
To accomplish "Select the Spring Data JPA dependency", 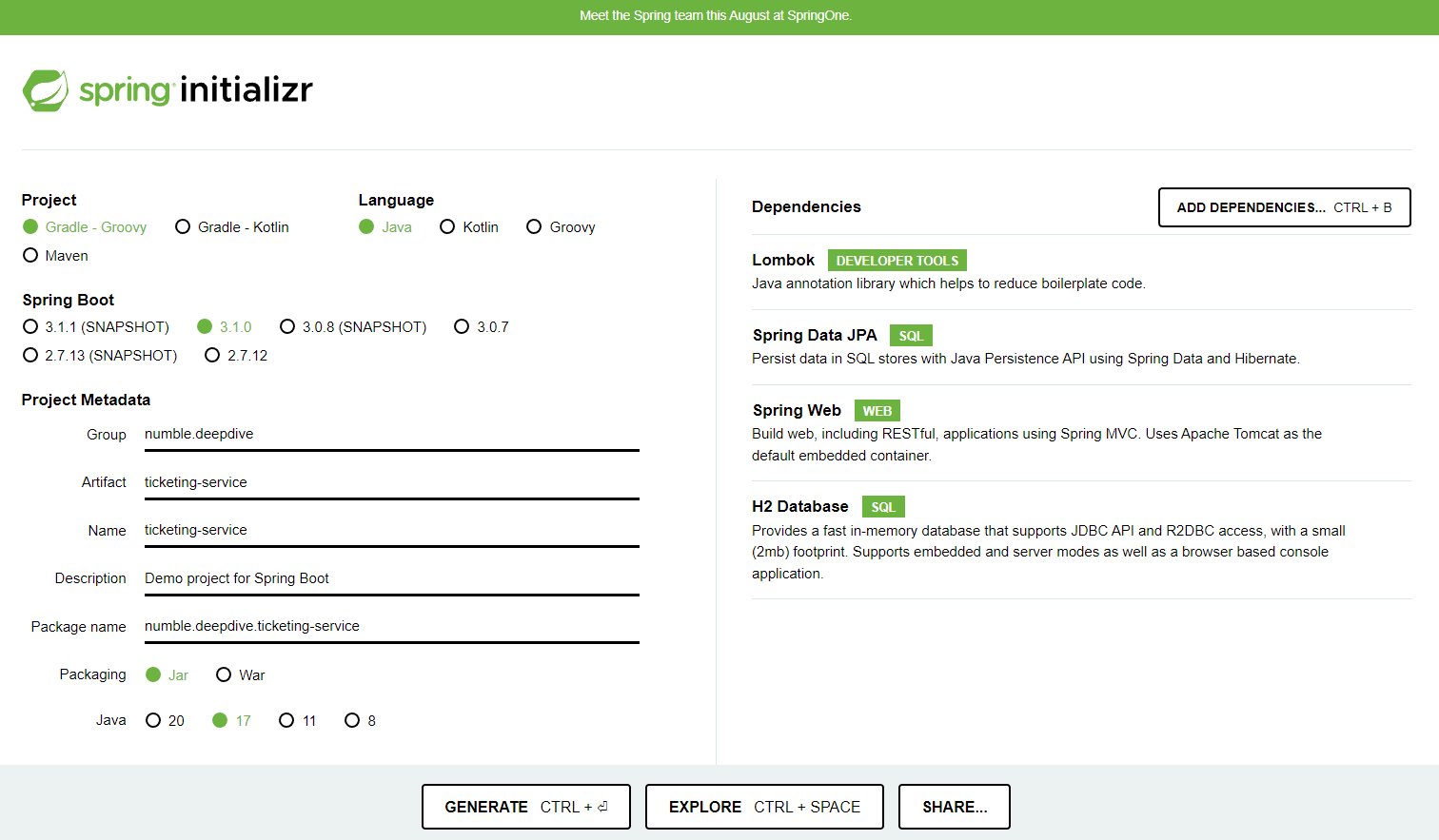I will click(1081, 346).
